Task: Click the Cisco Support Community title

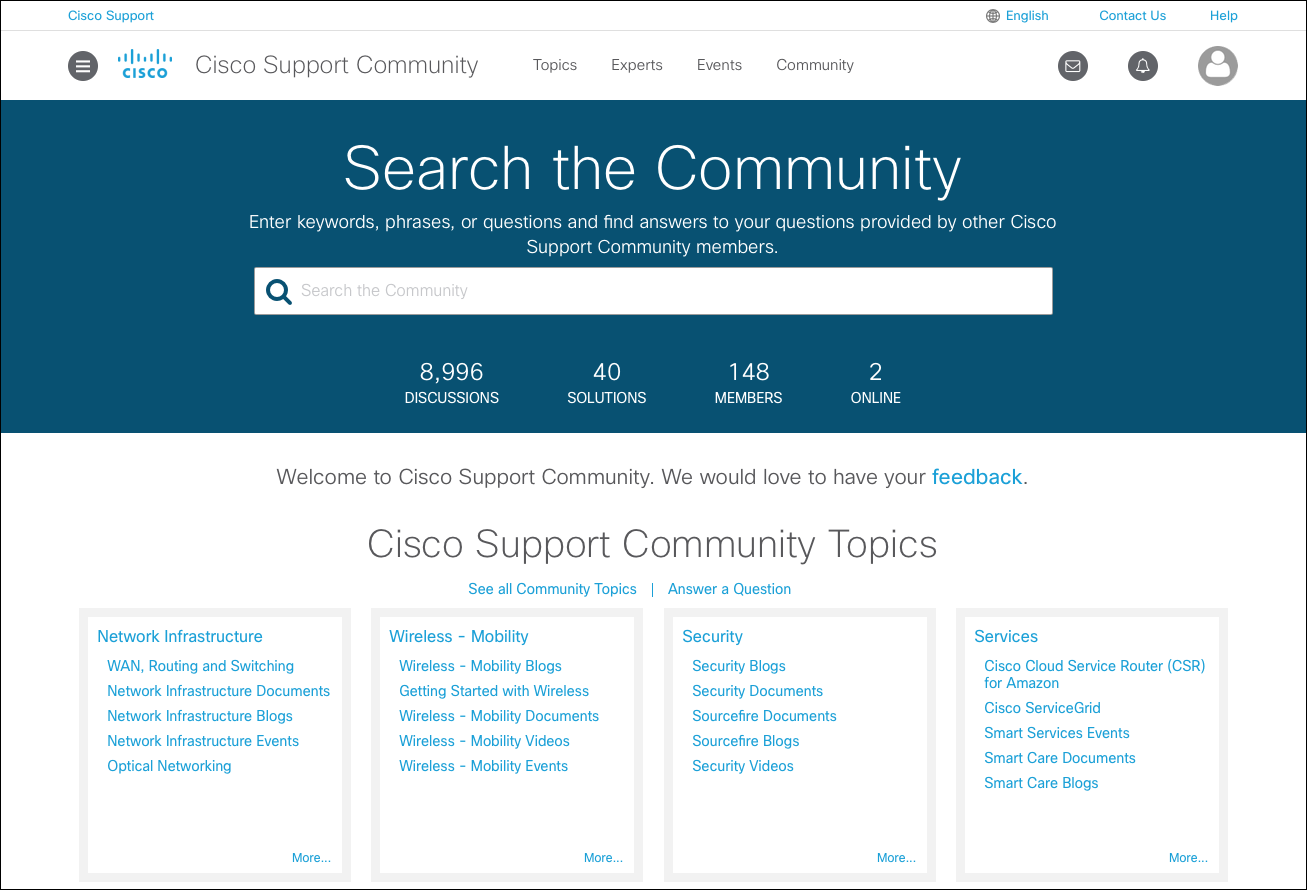Action: (x=337, y=65)
